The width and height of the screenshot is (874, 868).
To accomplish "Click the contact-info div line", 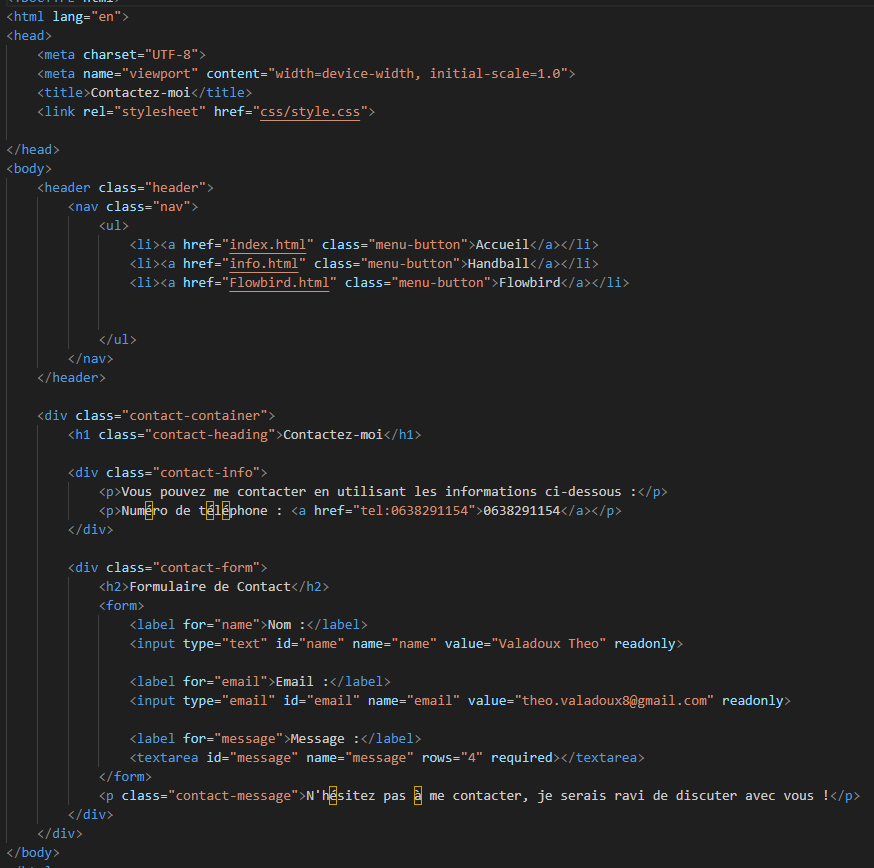I will [x=168, y=473].
